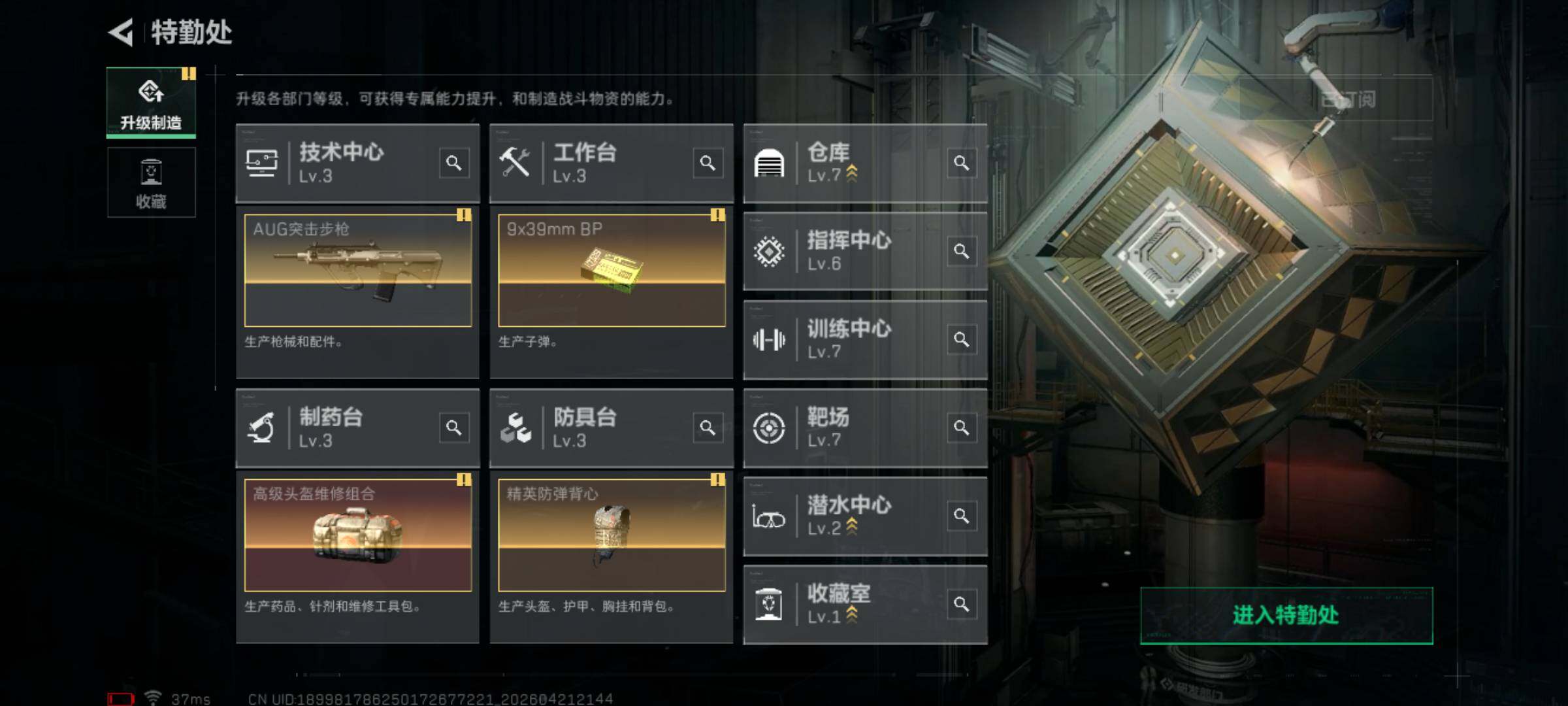Select the 9x39mm BP ammo card
The height and width of the screenshot is (706, 1568).
(612, 271)
